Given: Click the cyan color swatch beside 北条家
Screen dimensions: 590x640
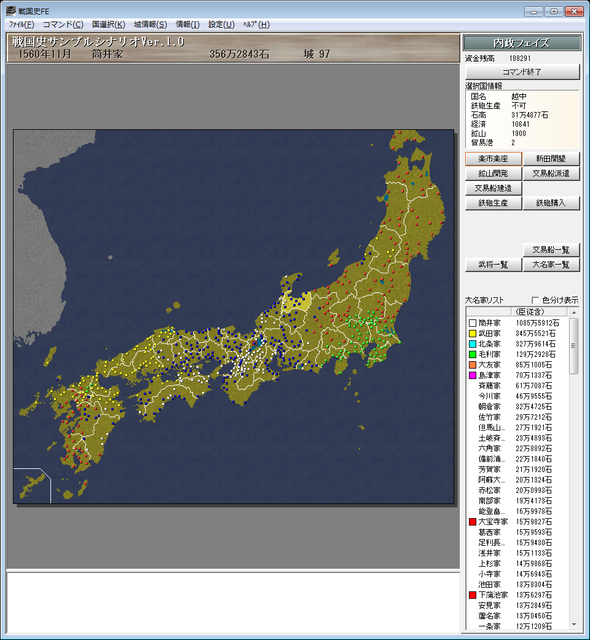Looking at the screenshot, I should (472, 344).
